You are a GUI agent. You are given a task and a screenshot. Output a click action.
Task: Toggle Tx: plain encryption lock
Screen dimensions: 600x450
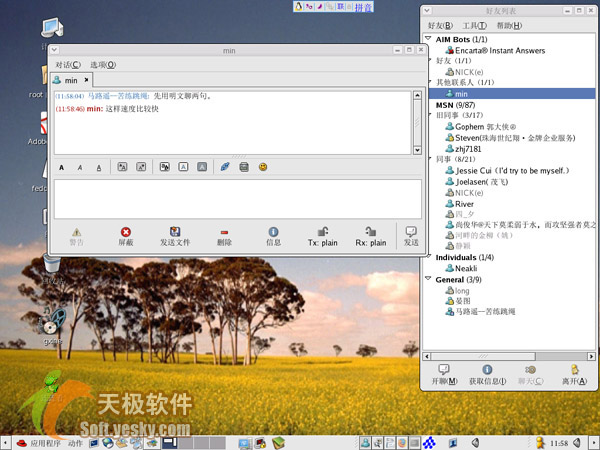click(323, 236)
